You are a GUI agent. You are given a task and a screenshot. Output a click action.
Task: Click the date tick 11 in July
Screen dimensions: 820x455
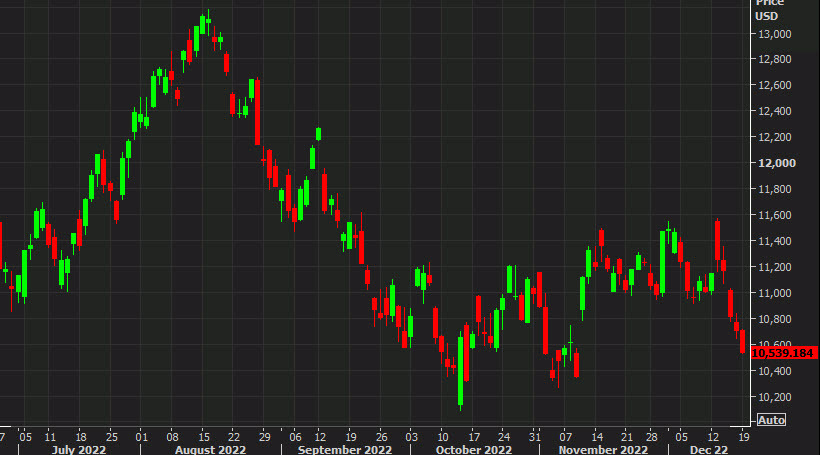tap(50, 437)
